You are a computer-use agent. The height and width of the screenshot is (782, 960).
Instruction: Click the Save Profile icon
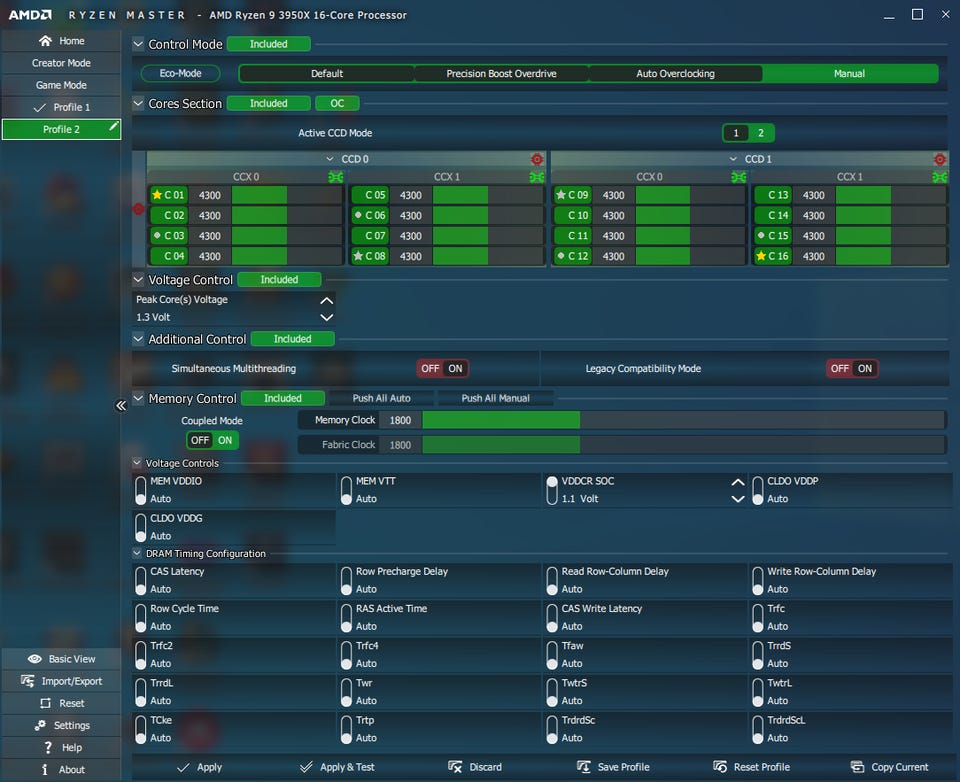583,767
